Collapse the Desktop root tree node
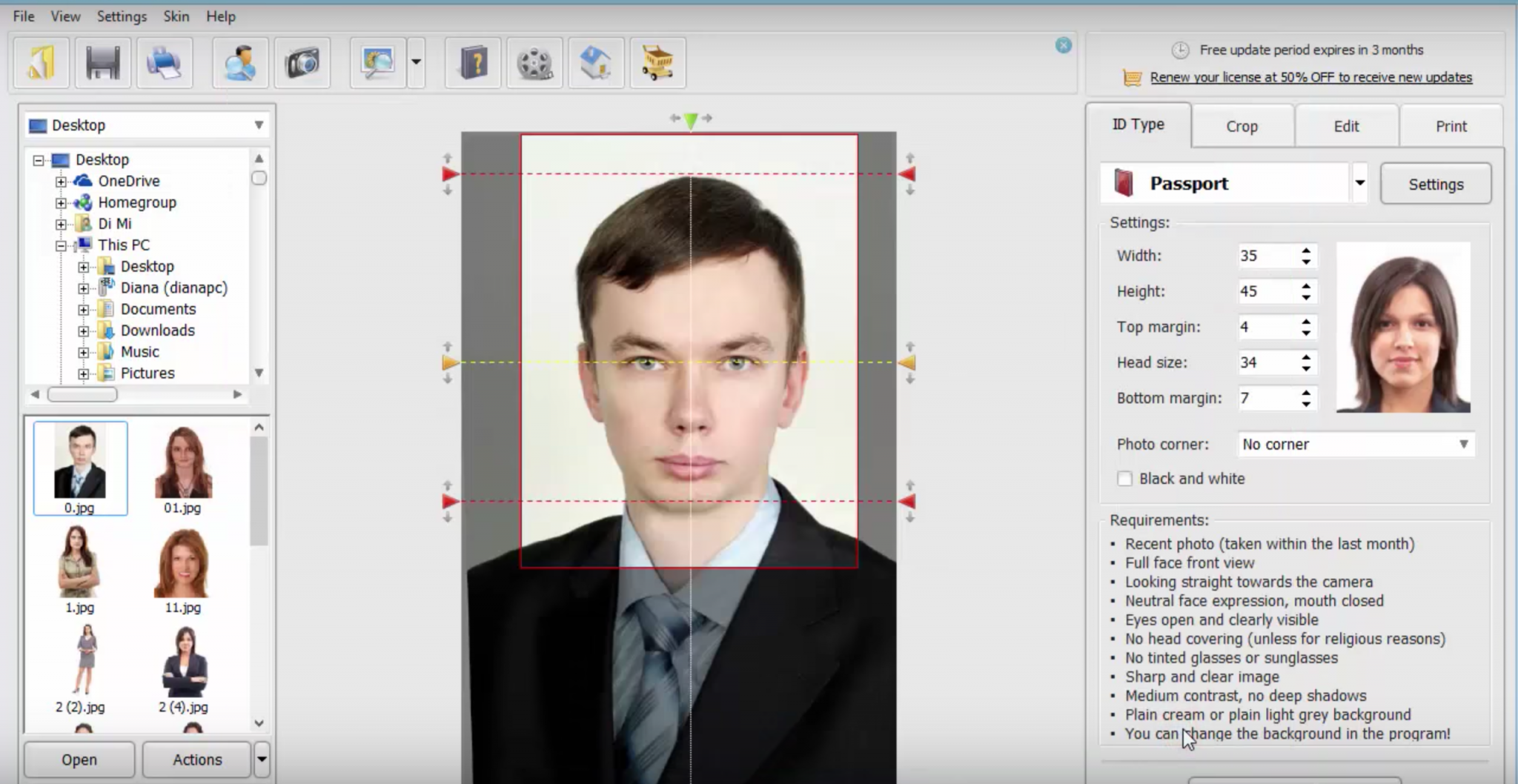This screenshot has width=1518, height=784. pyautogui.click(x=39, y=160)
